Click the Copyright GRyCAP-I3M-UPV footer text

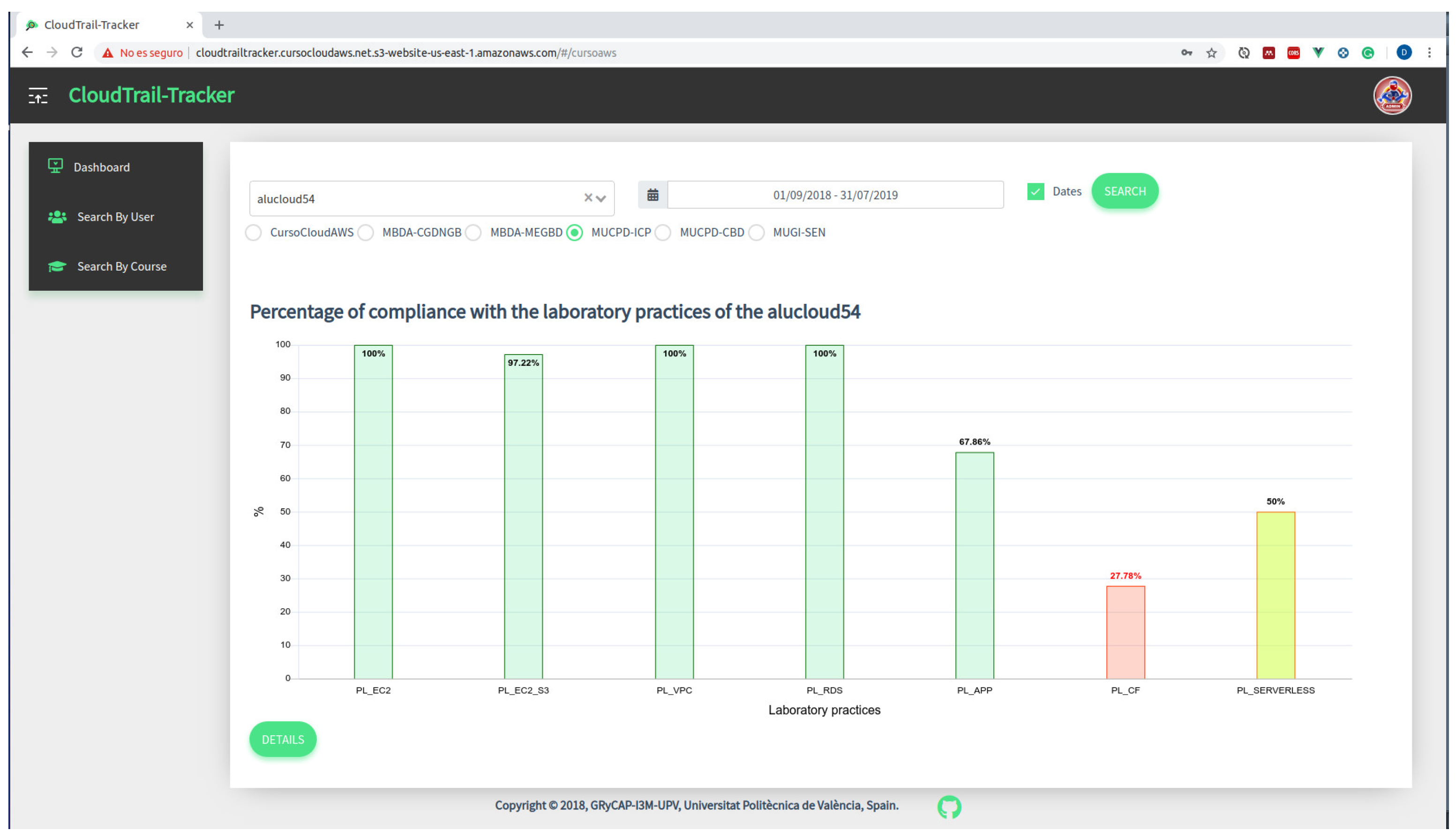point(696,805)
